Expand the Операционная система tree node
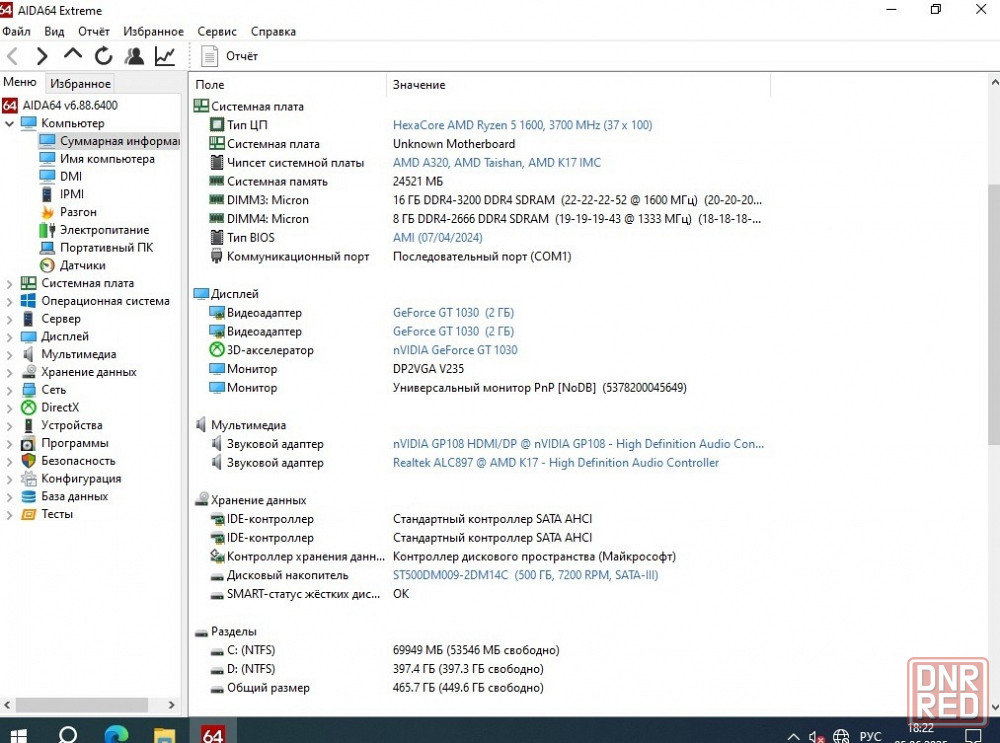The image size is (1000, 743). coord(9,301)
